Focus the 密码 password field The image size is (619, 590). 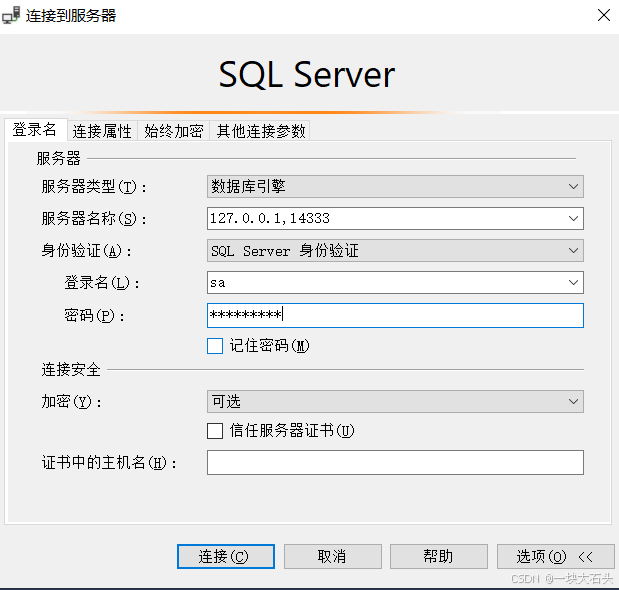tap(395, 315)
